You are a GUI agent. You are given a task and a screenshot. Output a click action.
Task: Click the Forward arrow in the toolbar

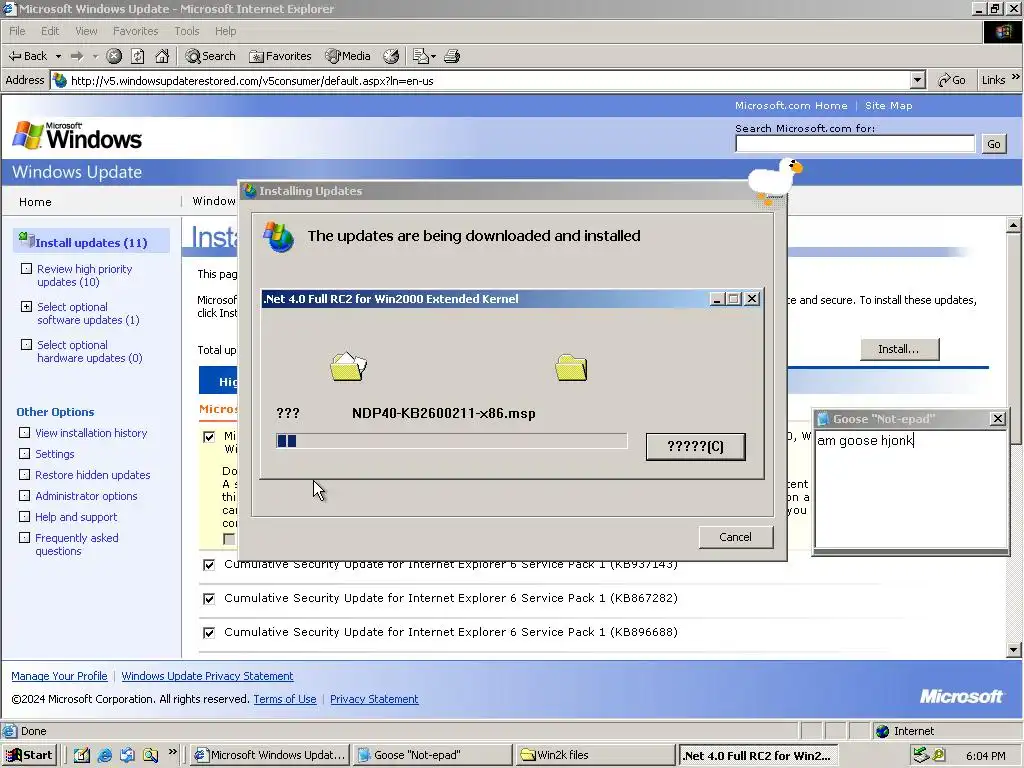77,56
